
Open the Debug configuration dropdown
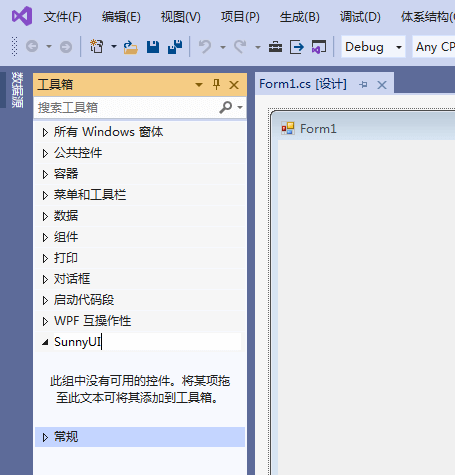[x=373, y=47]
